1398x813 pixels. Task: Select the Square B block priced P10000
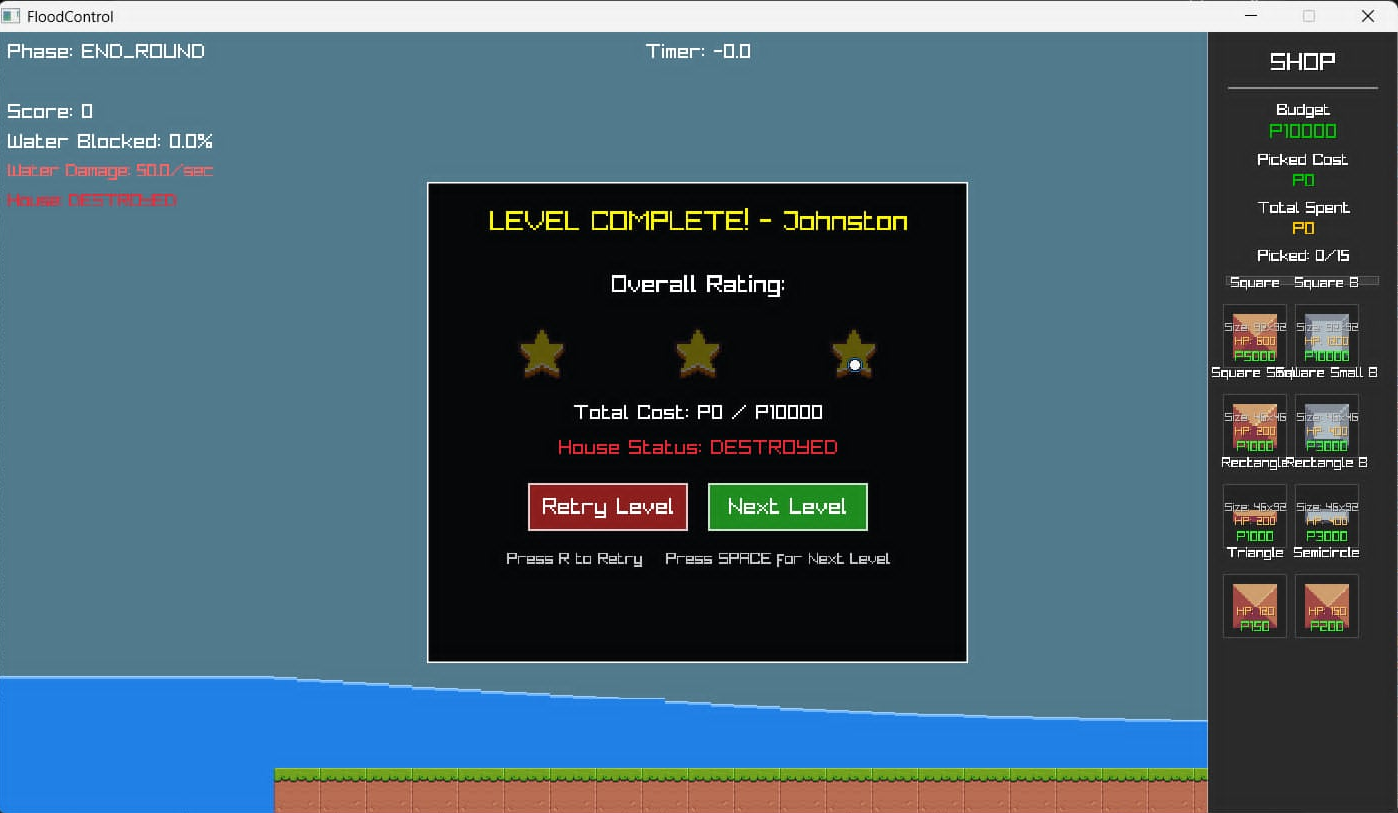(x=1327, y=336)
